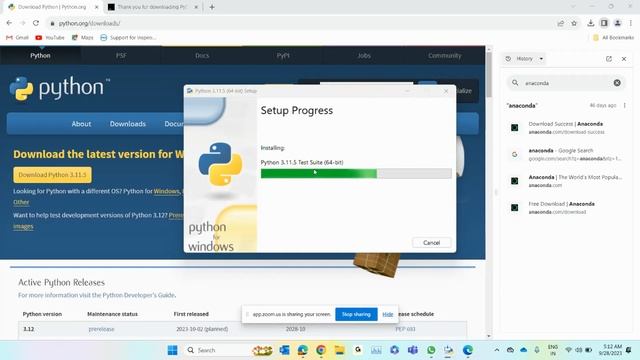Open a new Chrome tab
640x360 pixels.
212,7
